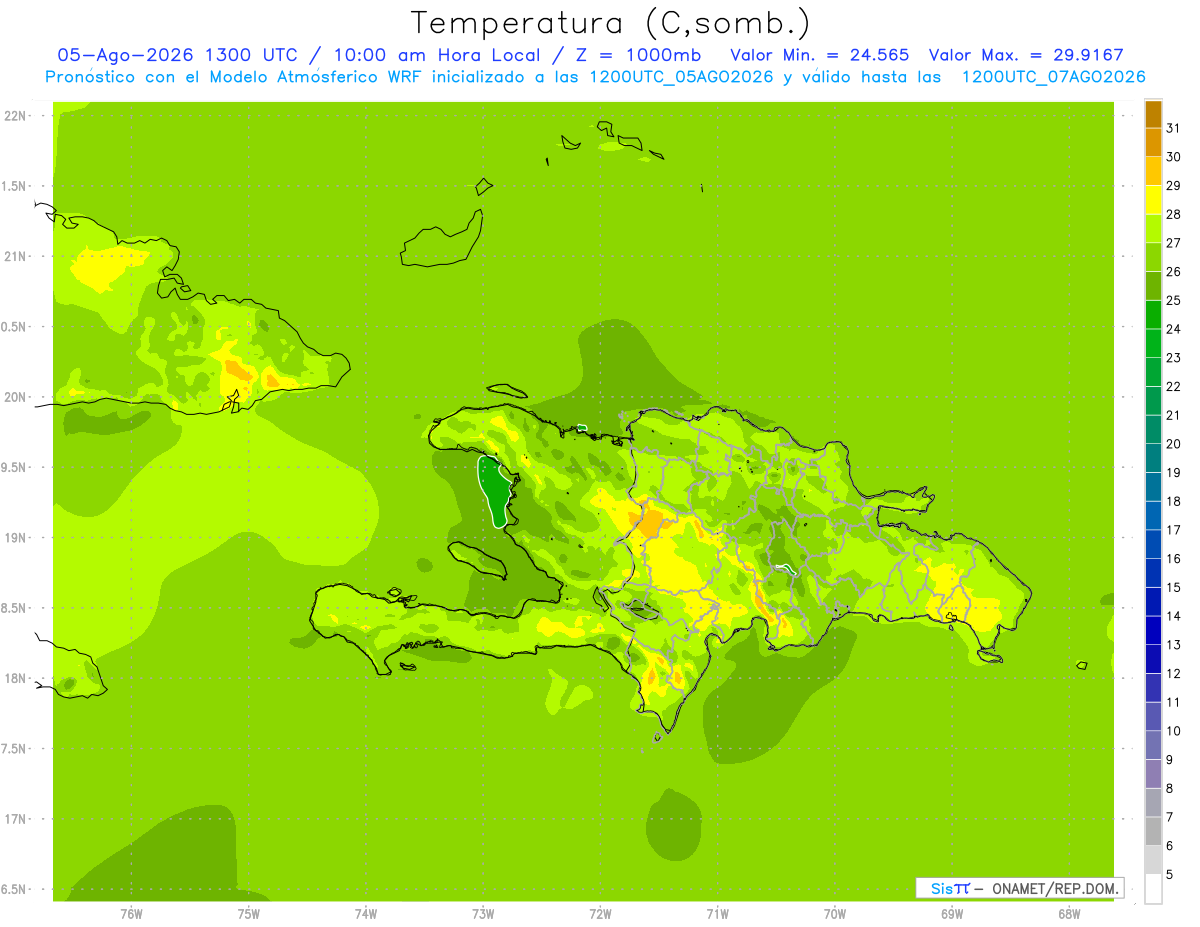1200x927 pixels.
Task: Select the orange legend swatch between 30 and 31
Action: click(x=1153, y=143)
